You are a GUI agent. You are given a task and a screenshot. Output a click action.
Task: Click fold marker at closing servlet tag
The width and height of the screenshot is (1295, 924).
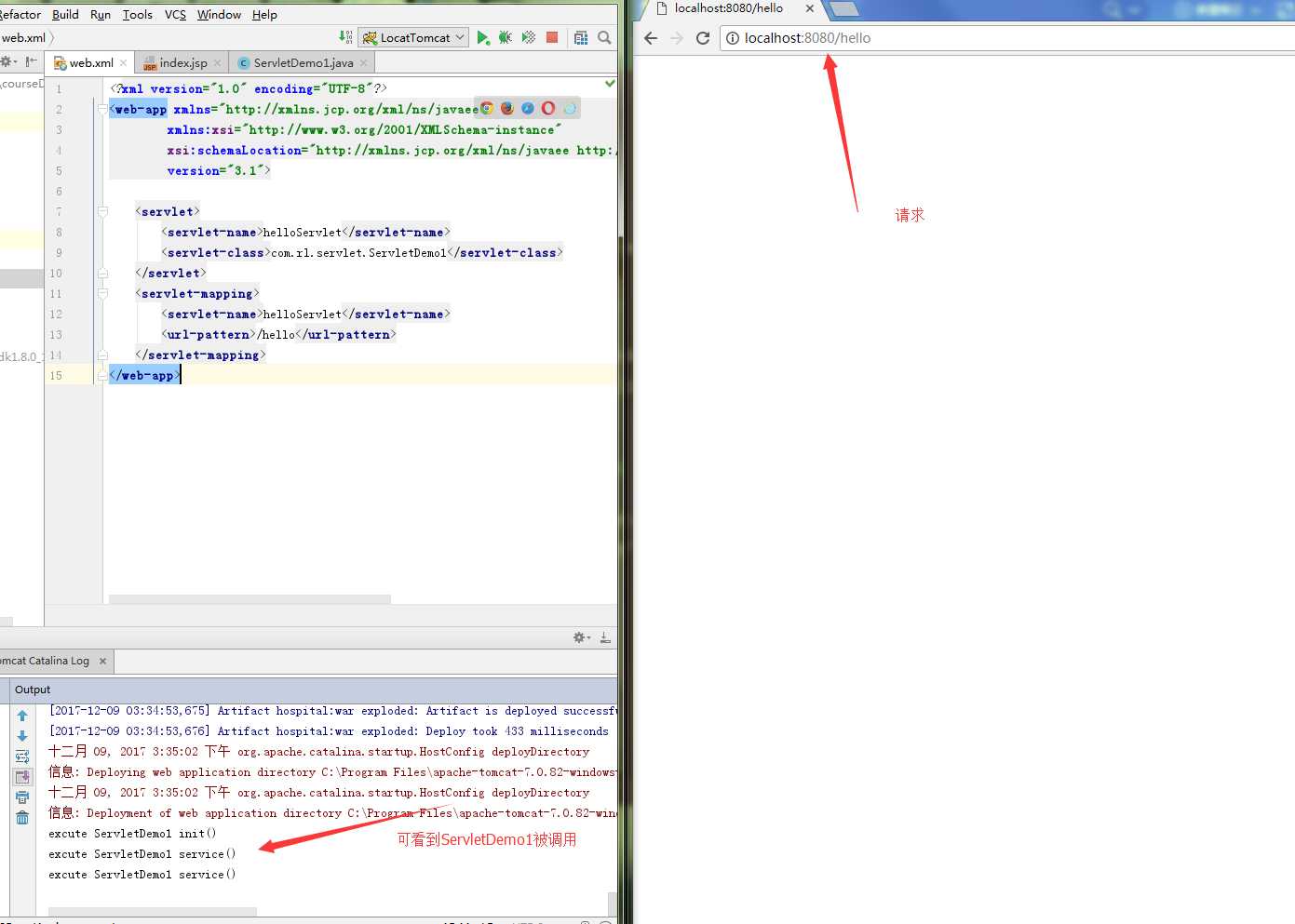tap(102, 273)
